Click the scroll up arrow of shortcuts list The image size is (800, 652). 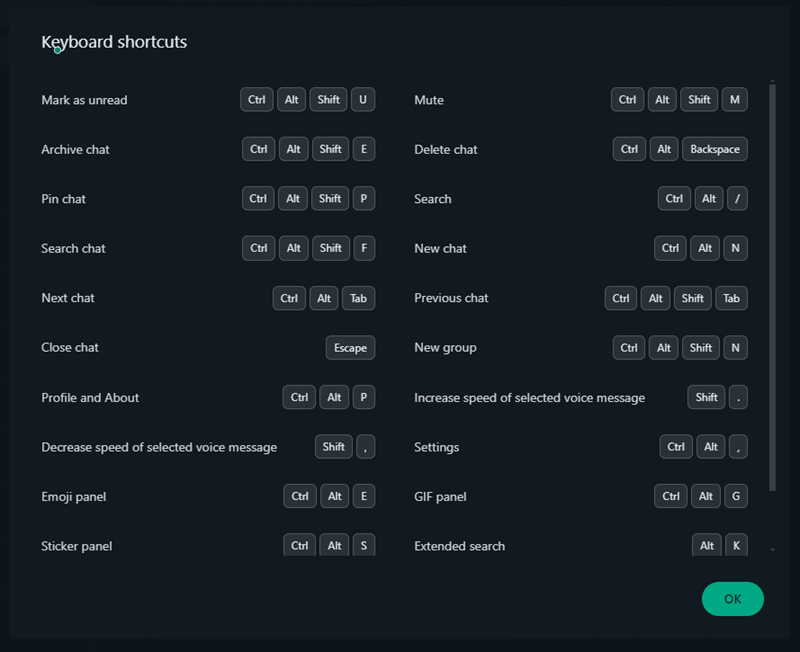pyautogui.click(x=772, y=82)
